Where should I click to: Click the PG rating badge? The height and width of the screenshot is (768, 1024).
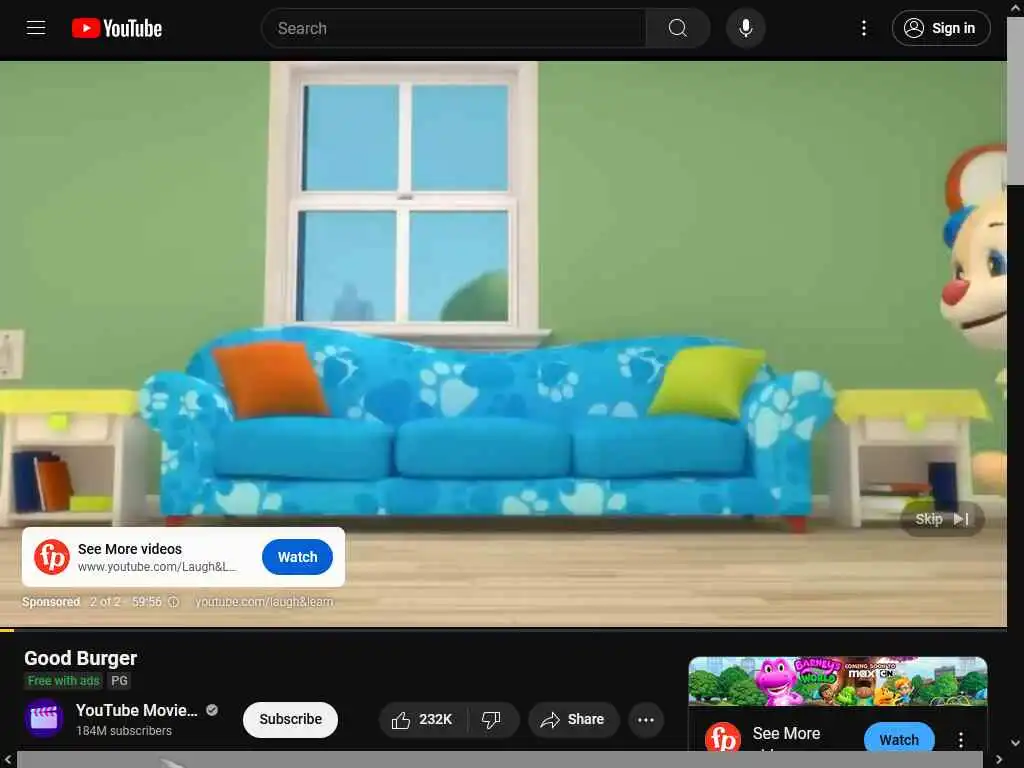pos(120,680)
